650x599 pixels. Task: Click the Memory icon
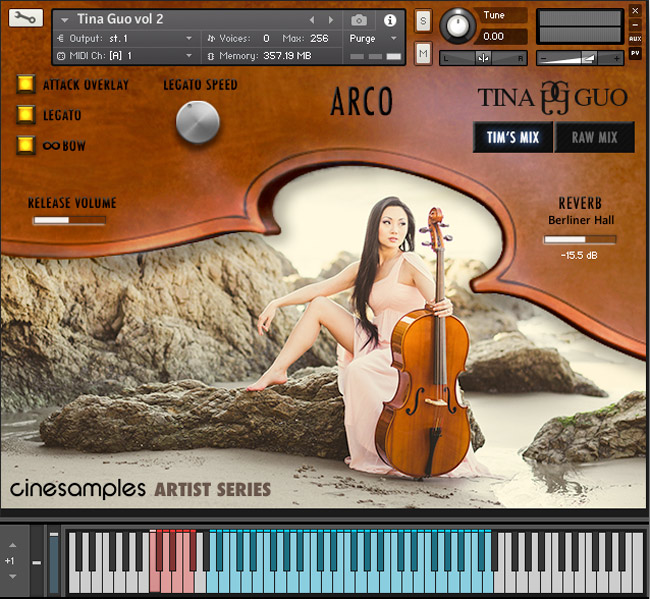point(211,56)
